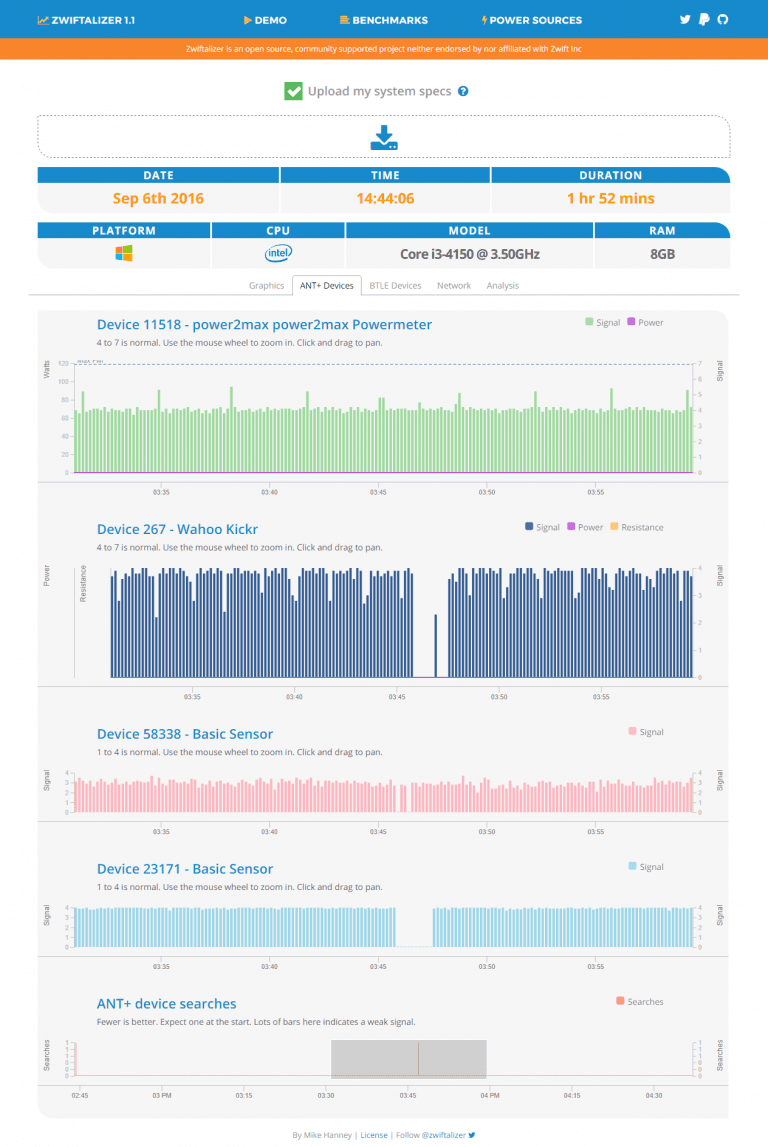The height and width of the screenshot is (1147, 768).
Task: Click the ANT+ device searches heading
Action: coord(166,1004)
